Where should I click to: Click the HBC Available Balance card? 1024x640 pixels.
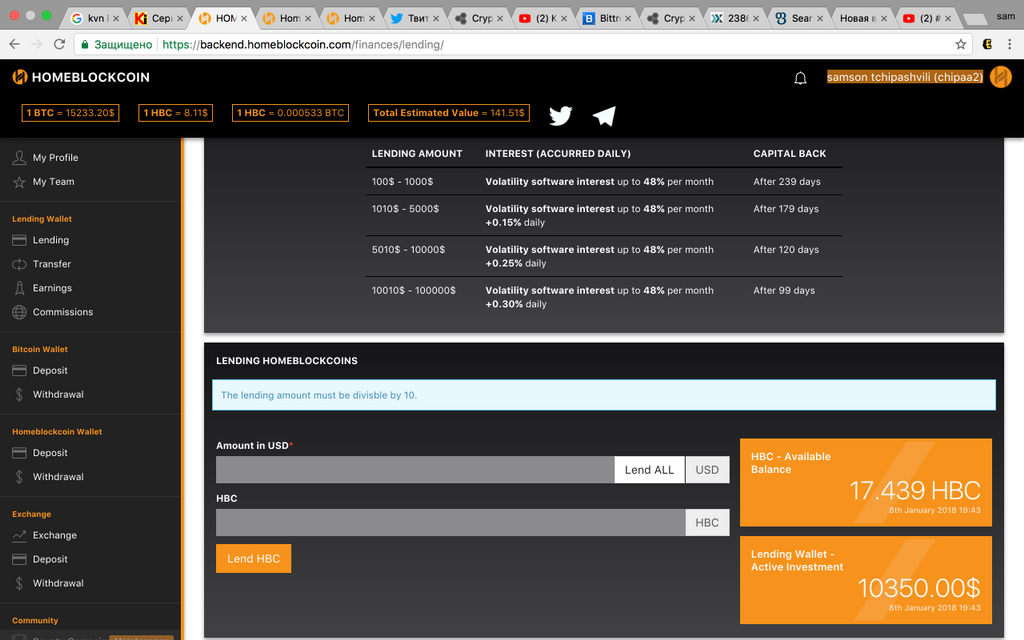pyautogui.click(x=866, y=483)
